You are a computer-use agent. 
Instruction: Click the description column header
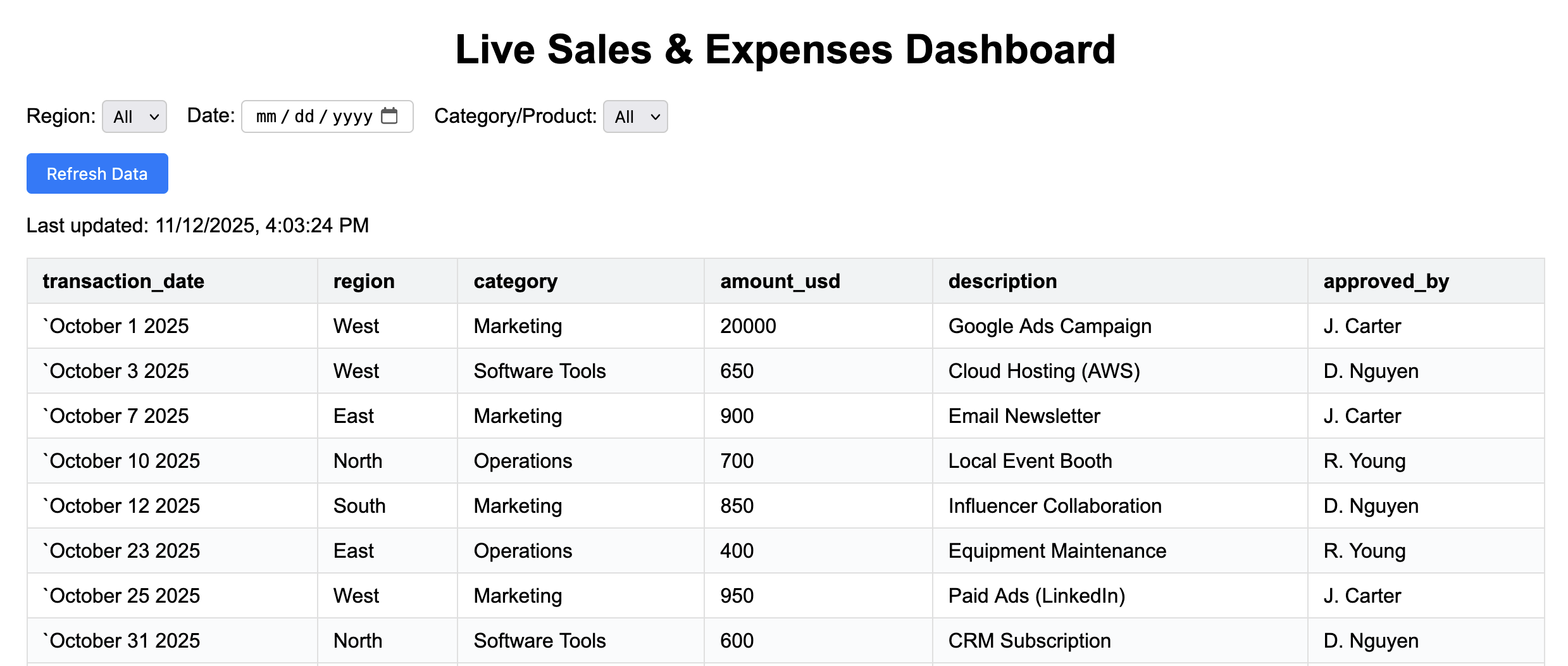[1002, 281]
